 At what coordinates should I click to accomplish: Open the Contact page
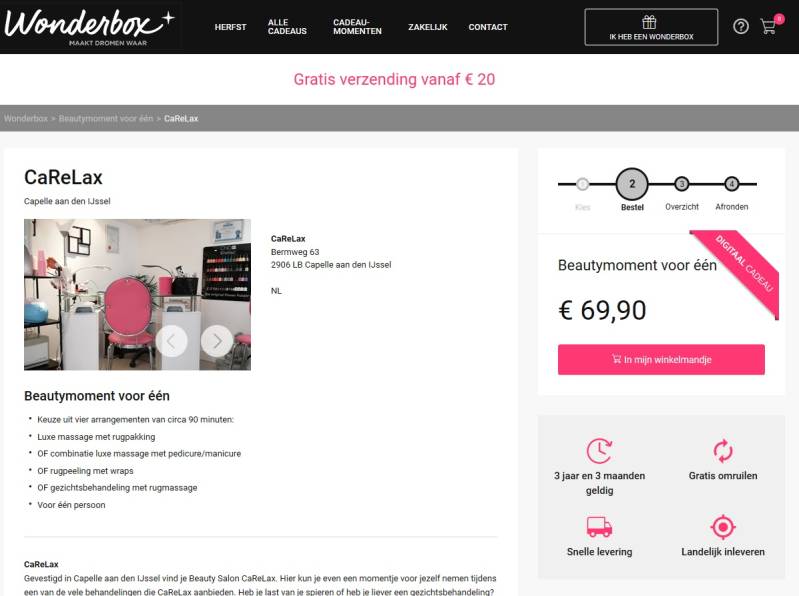click(x=488, y=27)
